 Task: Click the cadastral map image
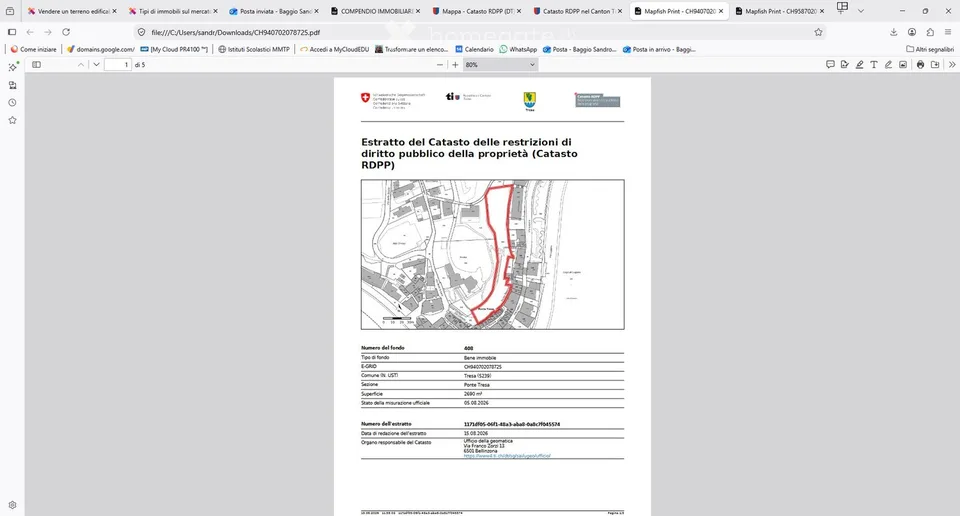coord(492,255)
